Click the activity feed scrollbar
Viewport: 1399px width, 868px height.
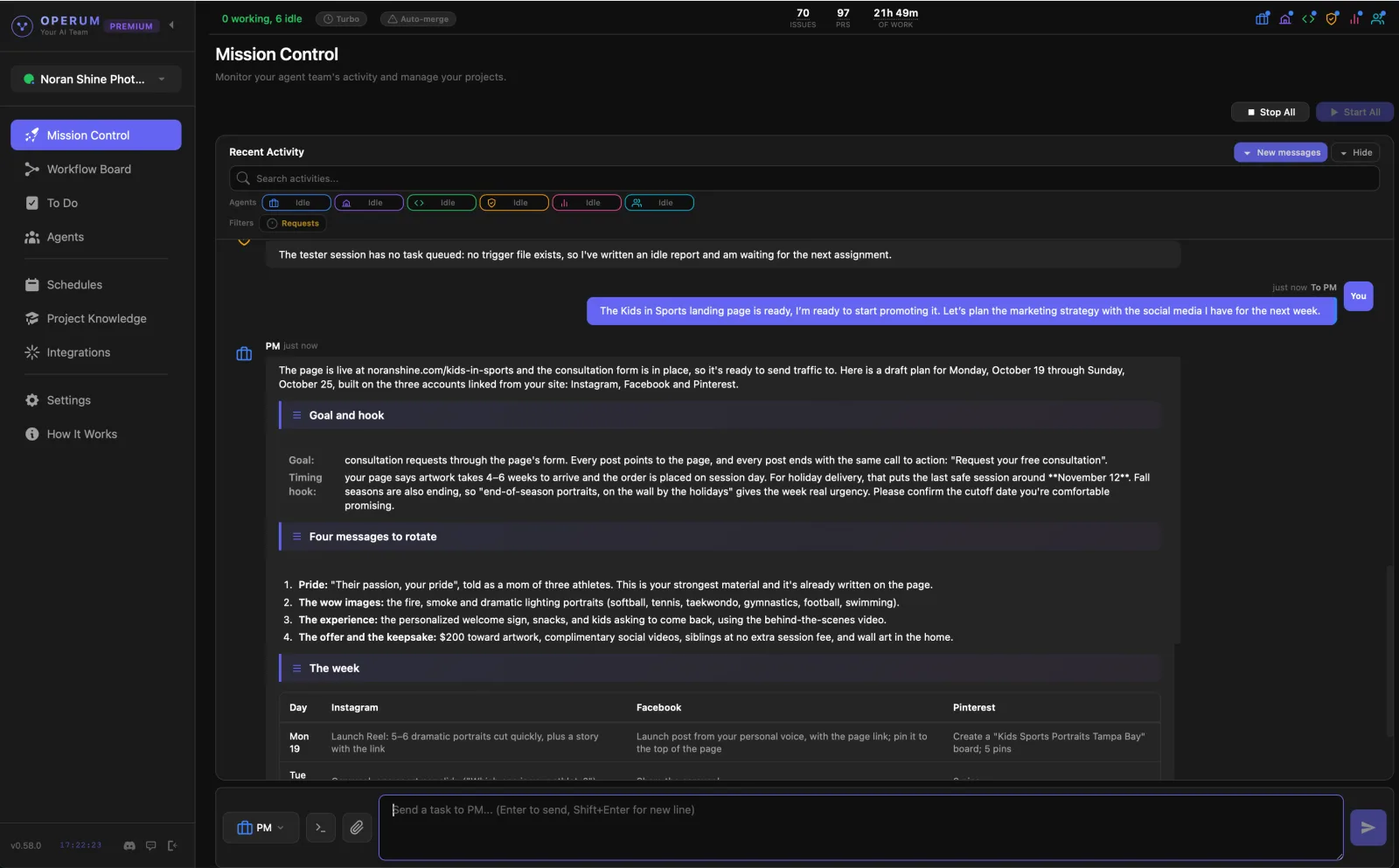click(1389, 651)
